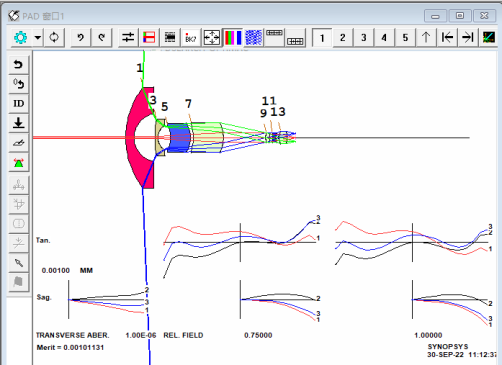Click the green lens with red arrows icon
This screenshot has width=502, height=365.
(19, 163)
